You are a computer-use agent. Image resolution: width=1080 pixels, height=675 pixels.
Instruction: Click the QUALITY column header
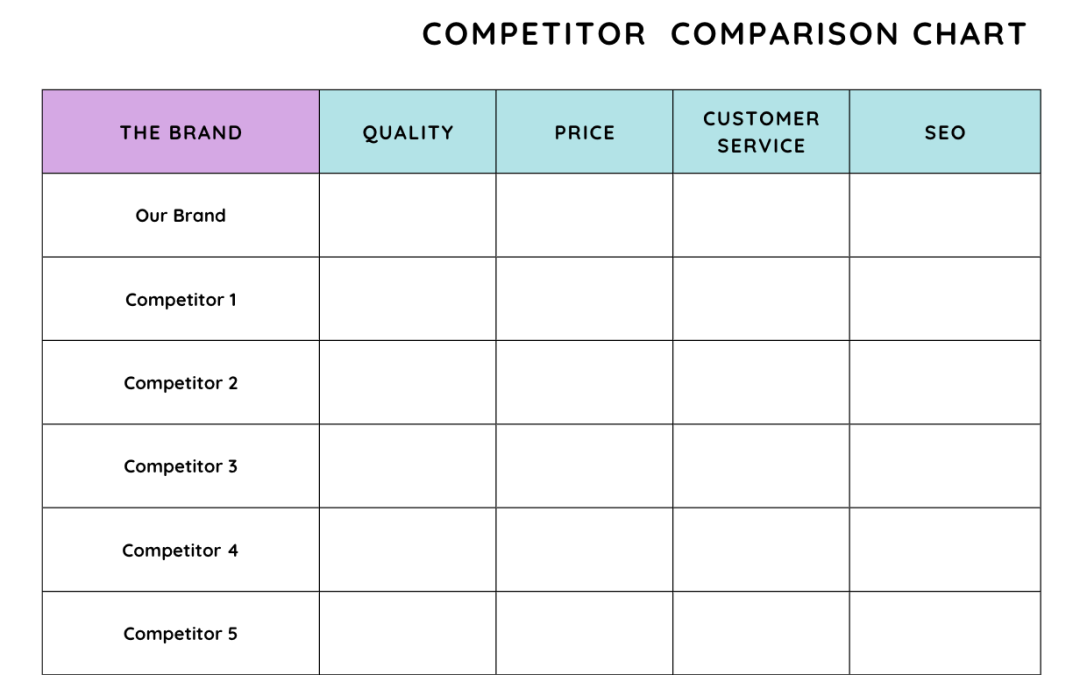[x=408, y=132]
